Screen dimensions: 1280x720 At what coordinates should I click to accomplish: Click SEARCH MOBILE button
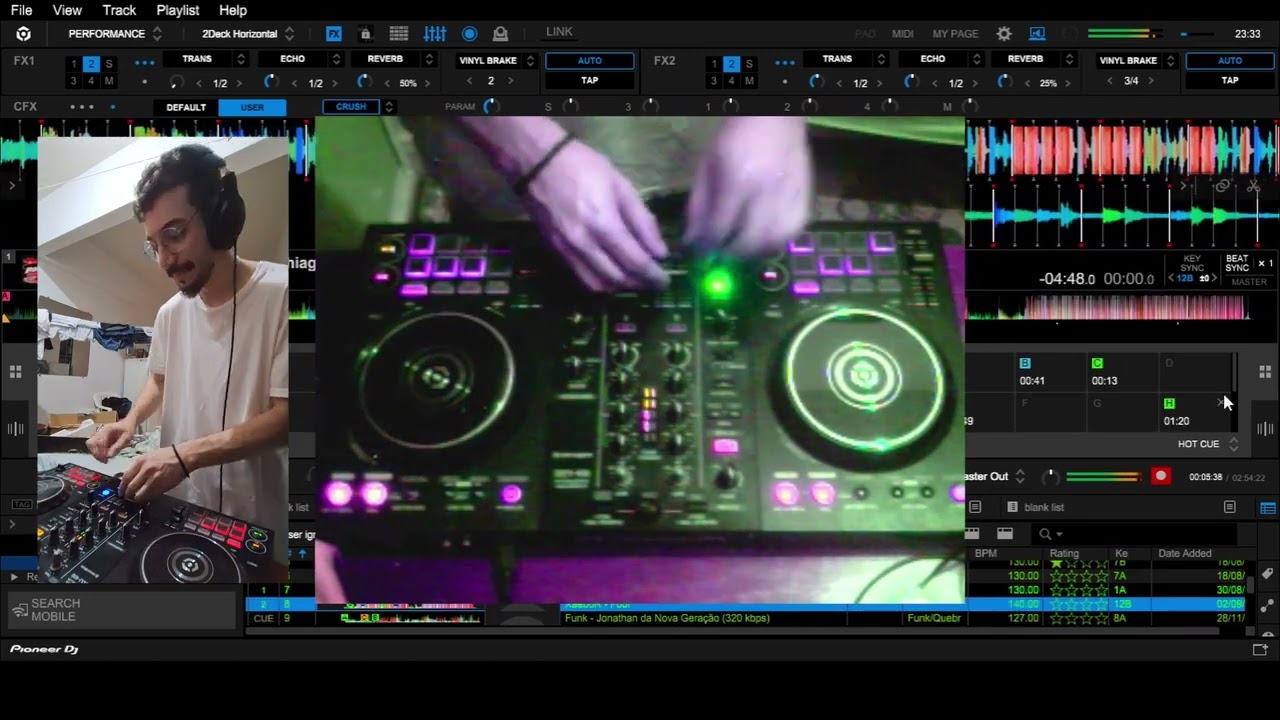tap(120, 610)
